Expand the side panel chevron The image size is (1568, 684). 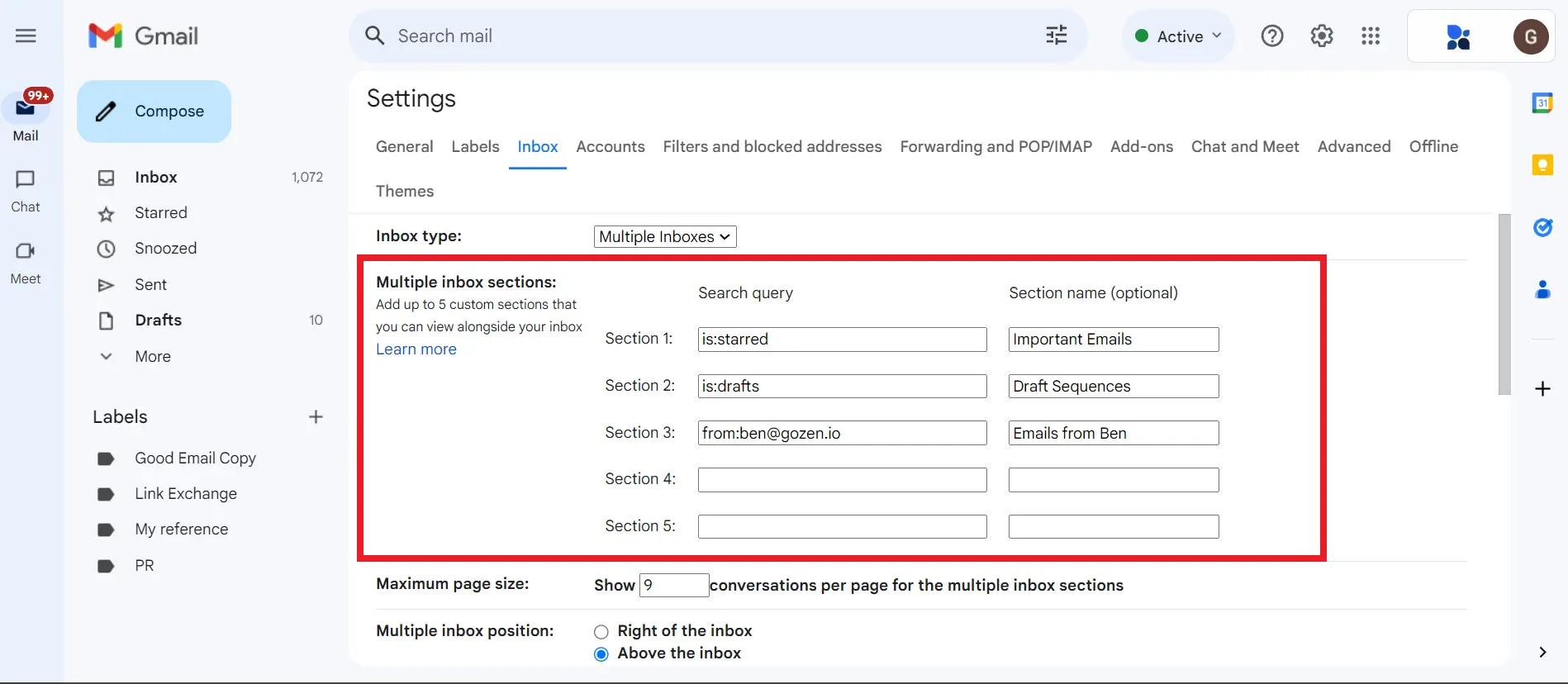pos(1542,652)
